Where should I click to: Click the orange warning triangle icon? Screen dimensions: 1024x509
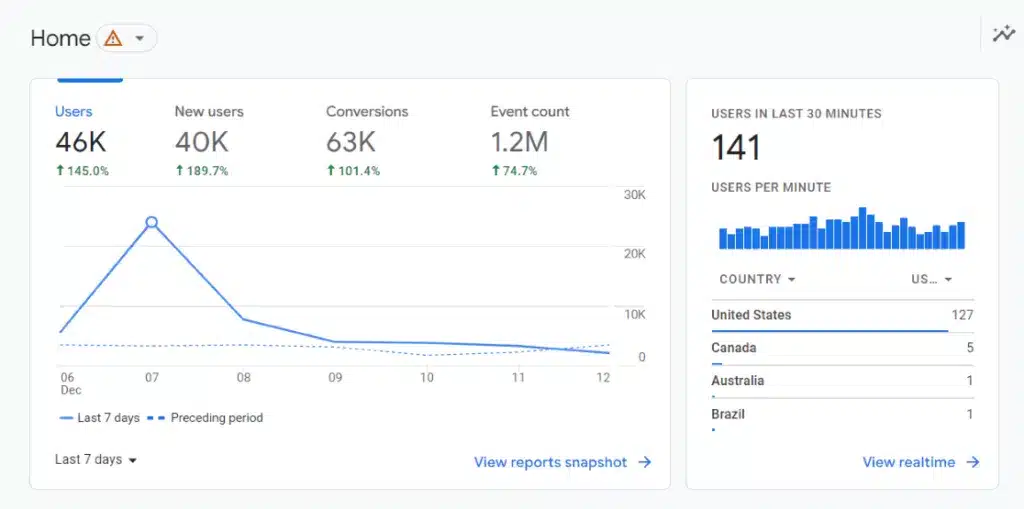tap(113, 39)
